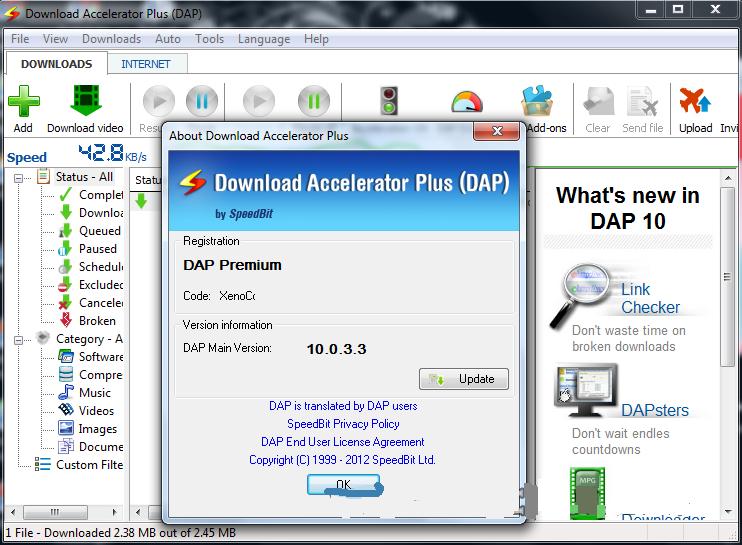Click OK to close About dialog
This screenshot has width=742, height=545.
(344, 484)
